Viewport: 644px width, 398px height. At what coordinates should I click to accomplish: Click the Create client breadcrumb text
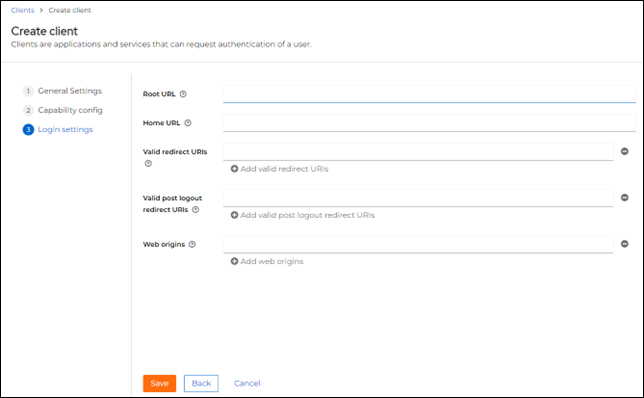[x=70, y=10]
